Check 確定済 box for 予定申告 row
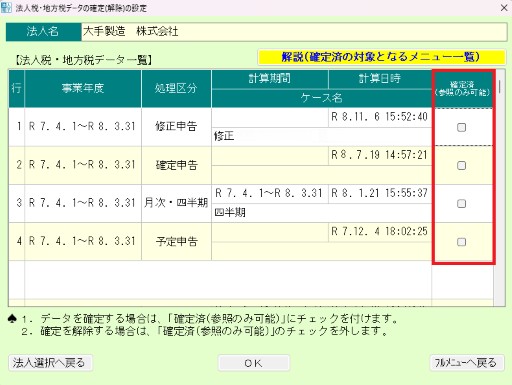The image size is (512, 385). 461,242
